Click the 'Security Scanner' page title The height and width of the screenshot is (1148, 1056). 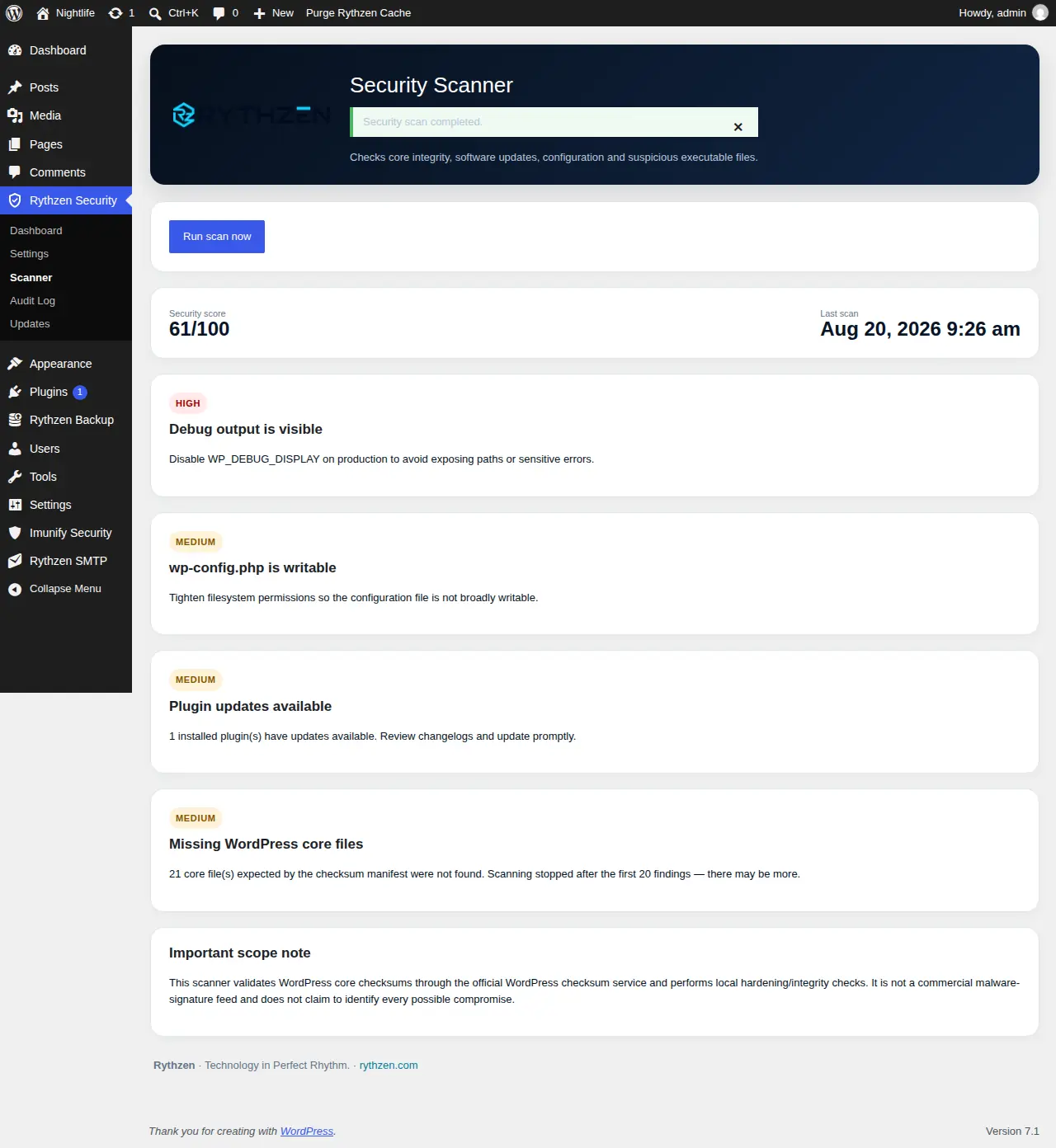(431, 85)
